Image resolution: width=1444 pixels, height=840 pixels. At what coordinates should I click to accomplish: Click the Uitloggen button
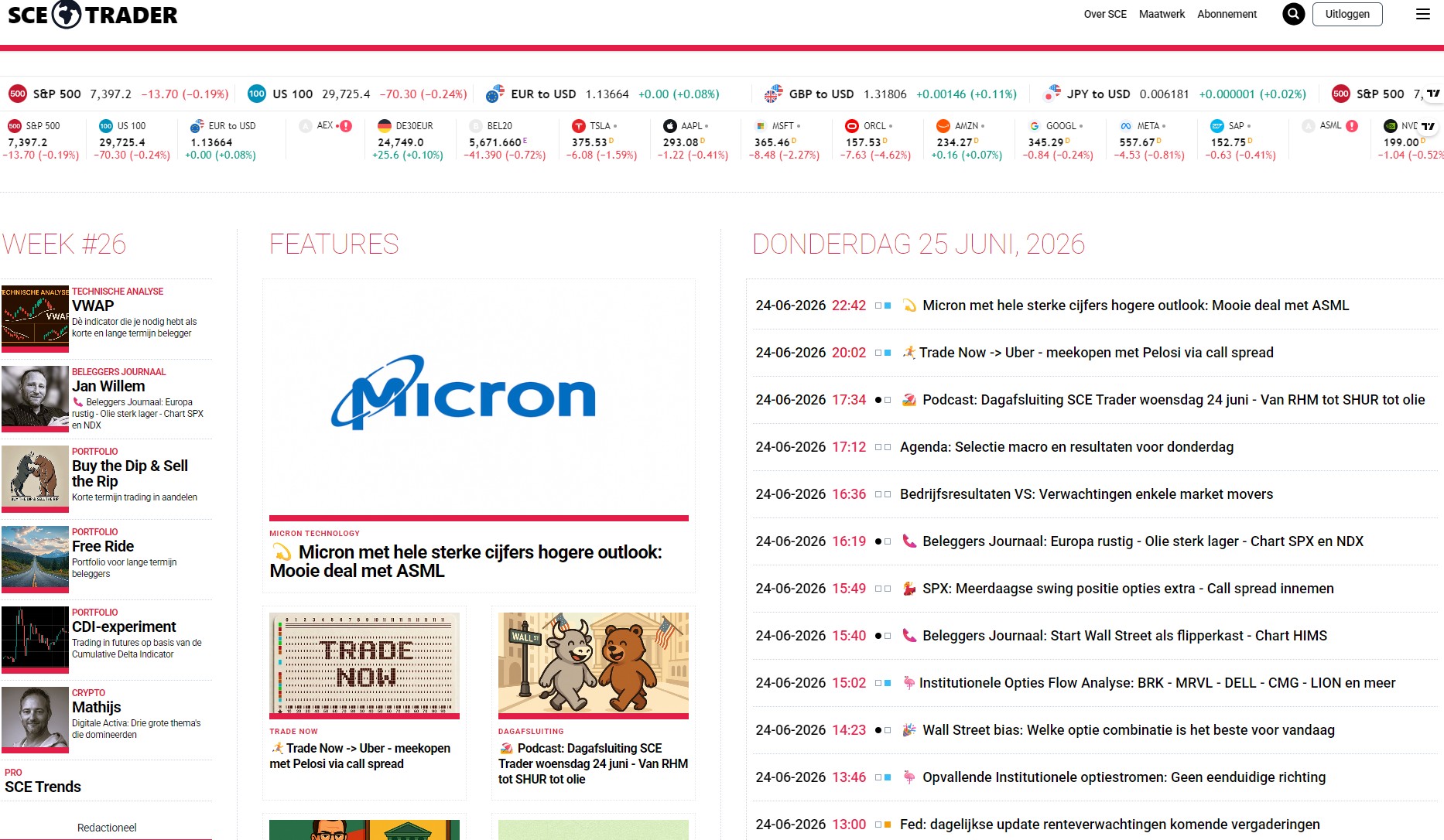pos(1347,14)
